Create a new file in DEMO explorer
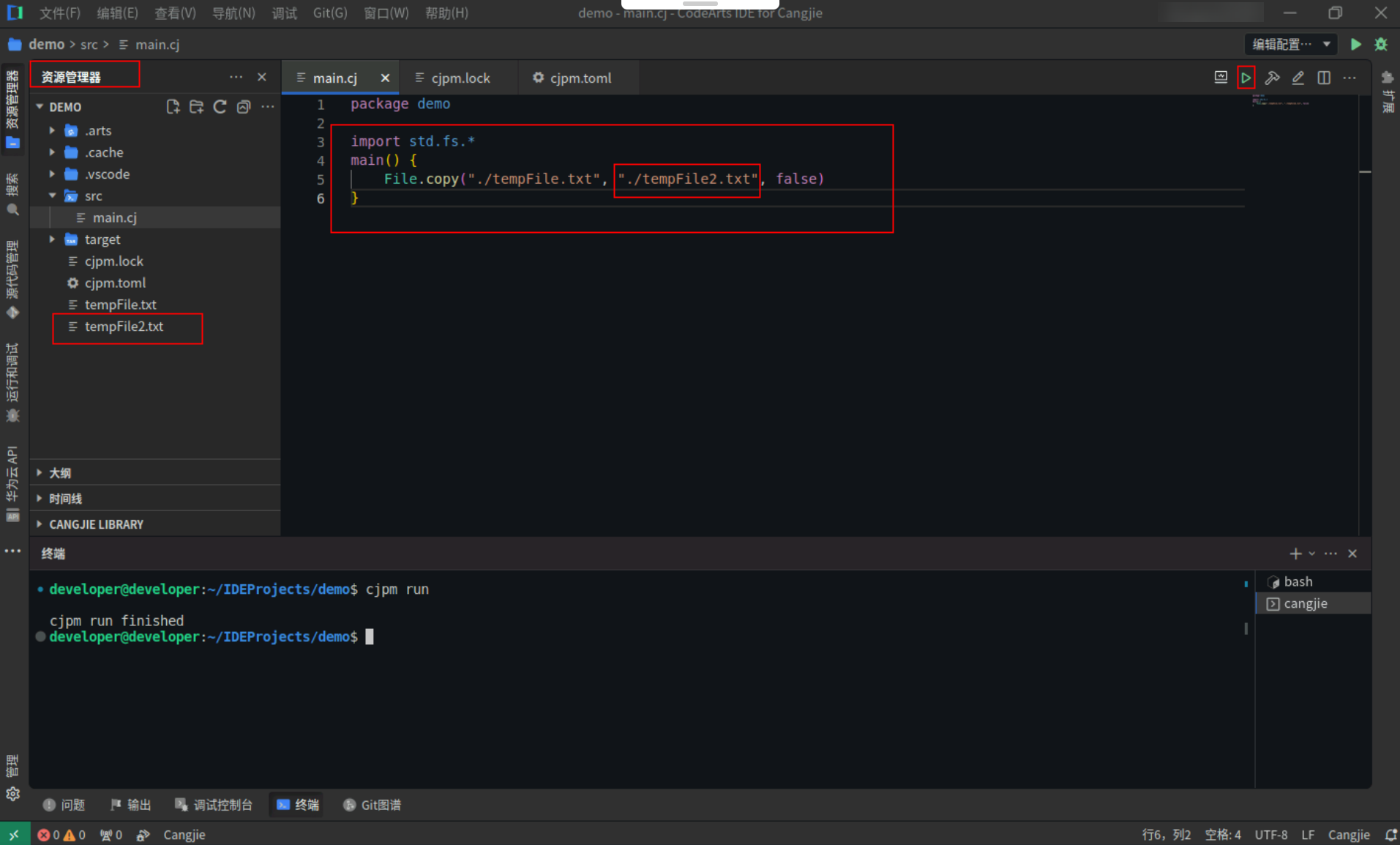This screenshot has width=1400, height=845. click(x=173, y=107)
